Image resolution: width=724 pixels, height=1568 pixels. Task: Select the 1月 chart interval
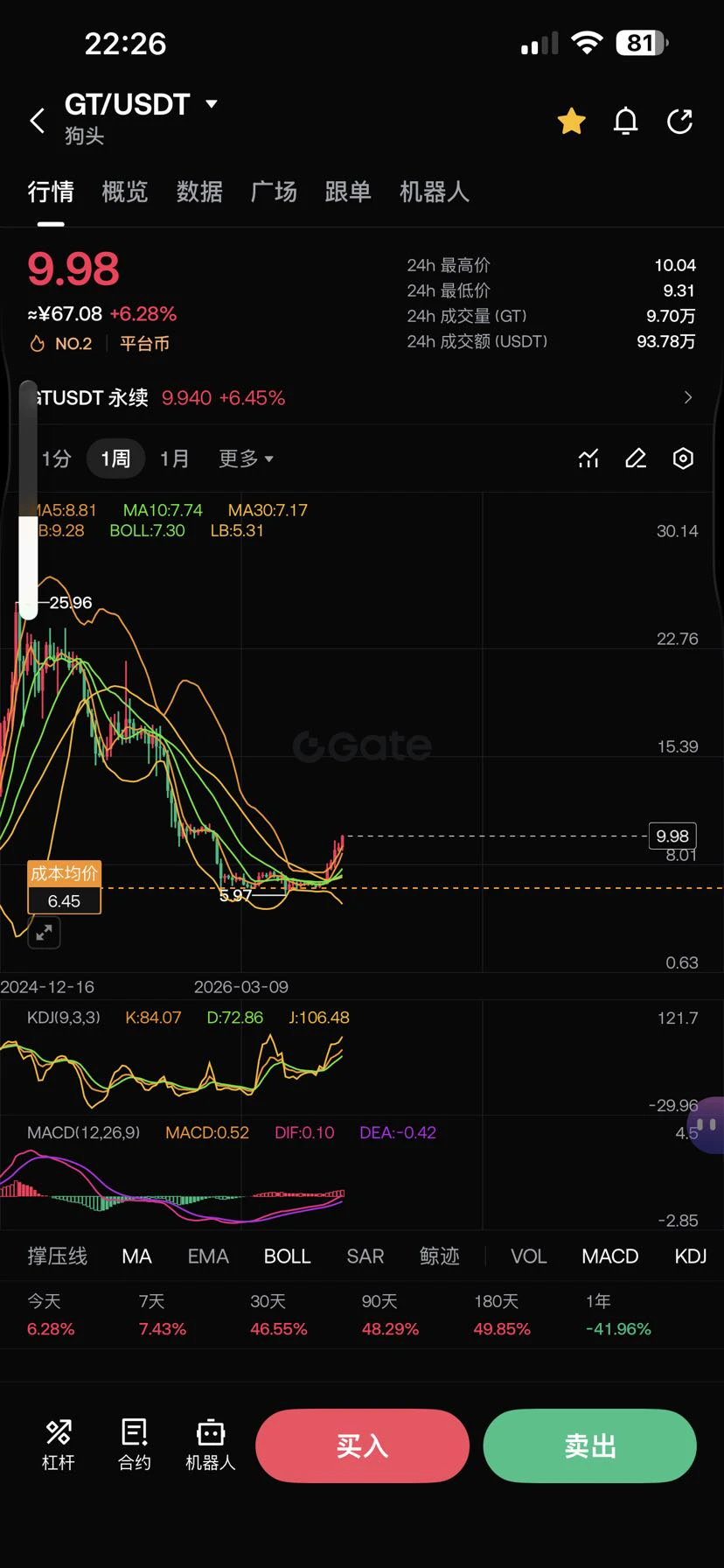[174, 458]
